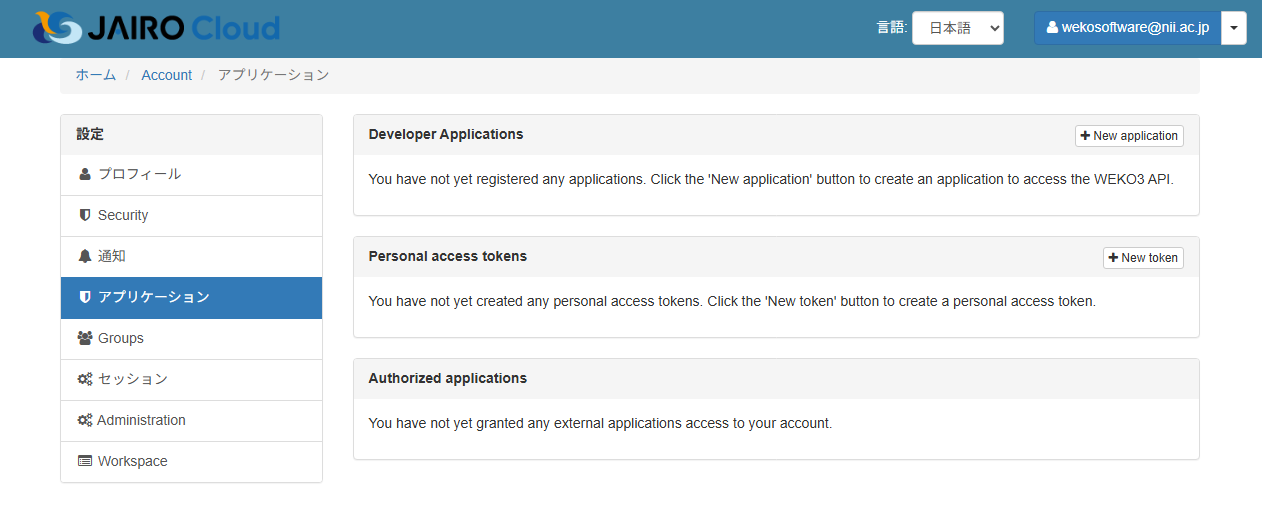The image size is (1262, 515).
Task: Click the Workspace list icon
Action: [85, 461]
